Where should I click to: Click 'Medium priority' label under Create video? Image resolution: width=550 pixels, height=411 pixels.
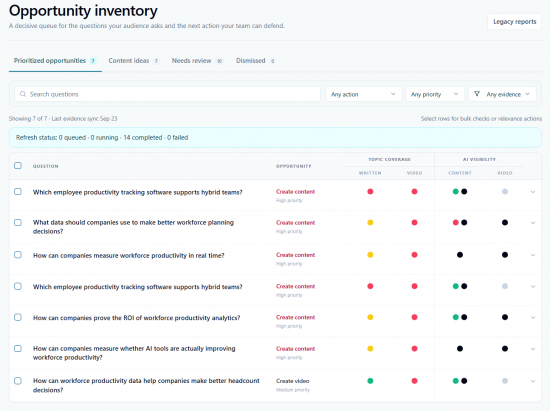(293, 390)
